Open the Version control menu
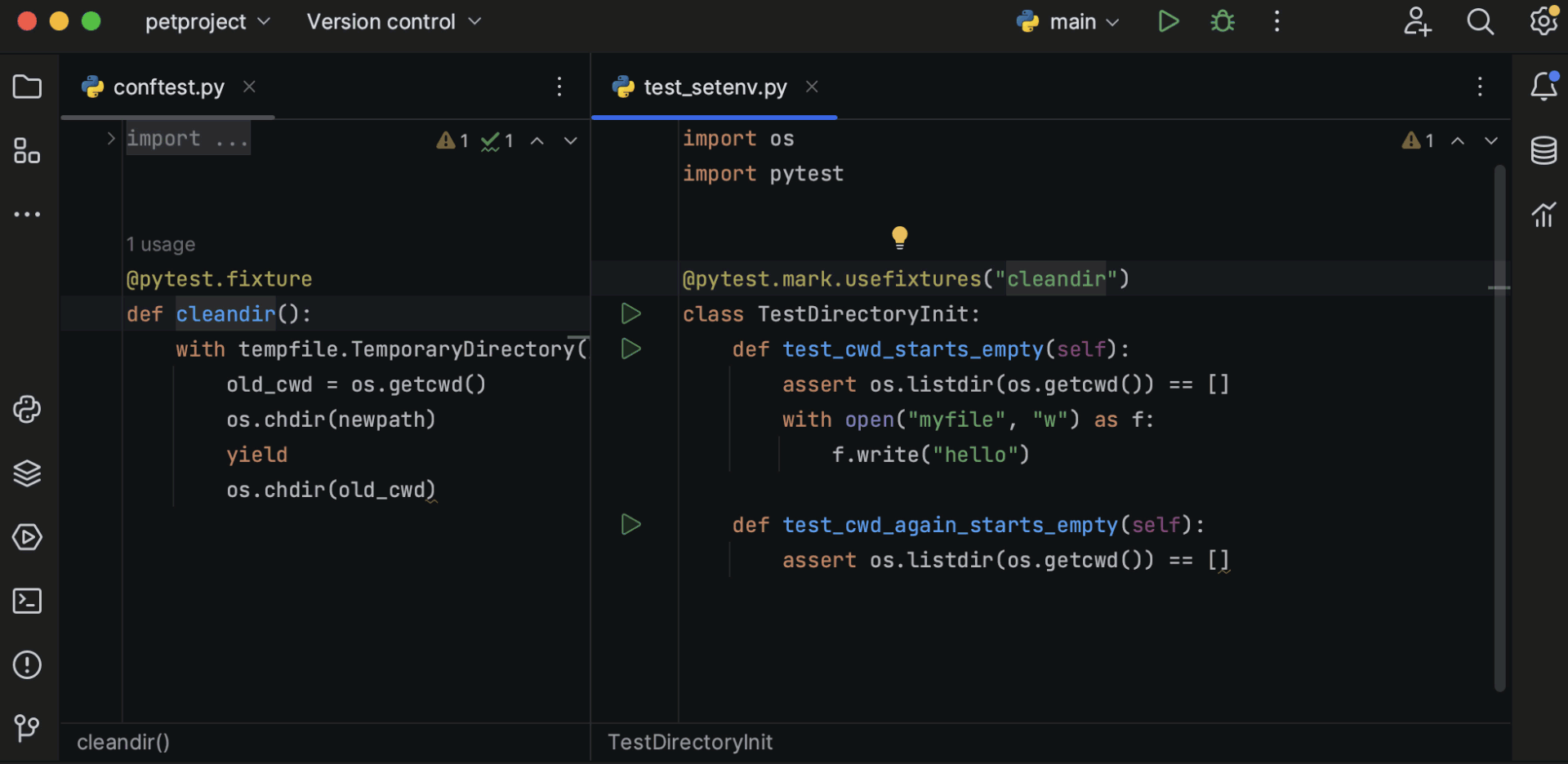Image resolution: width=1568 pixels, height=764 pixels. click(x=394, y=21)
